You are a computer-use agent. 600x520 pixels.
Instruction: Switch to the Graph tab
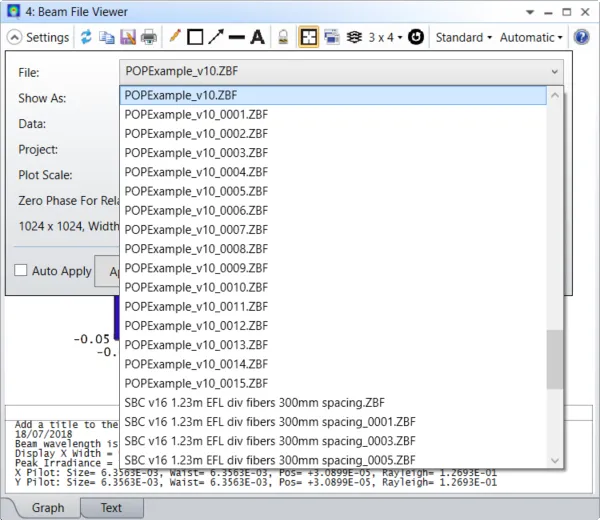[x=48, y=508]
